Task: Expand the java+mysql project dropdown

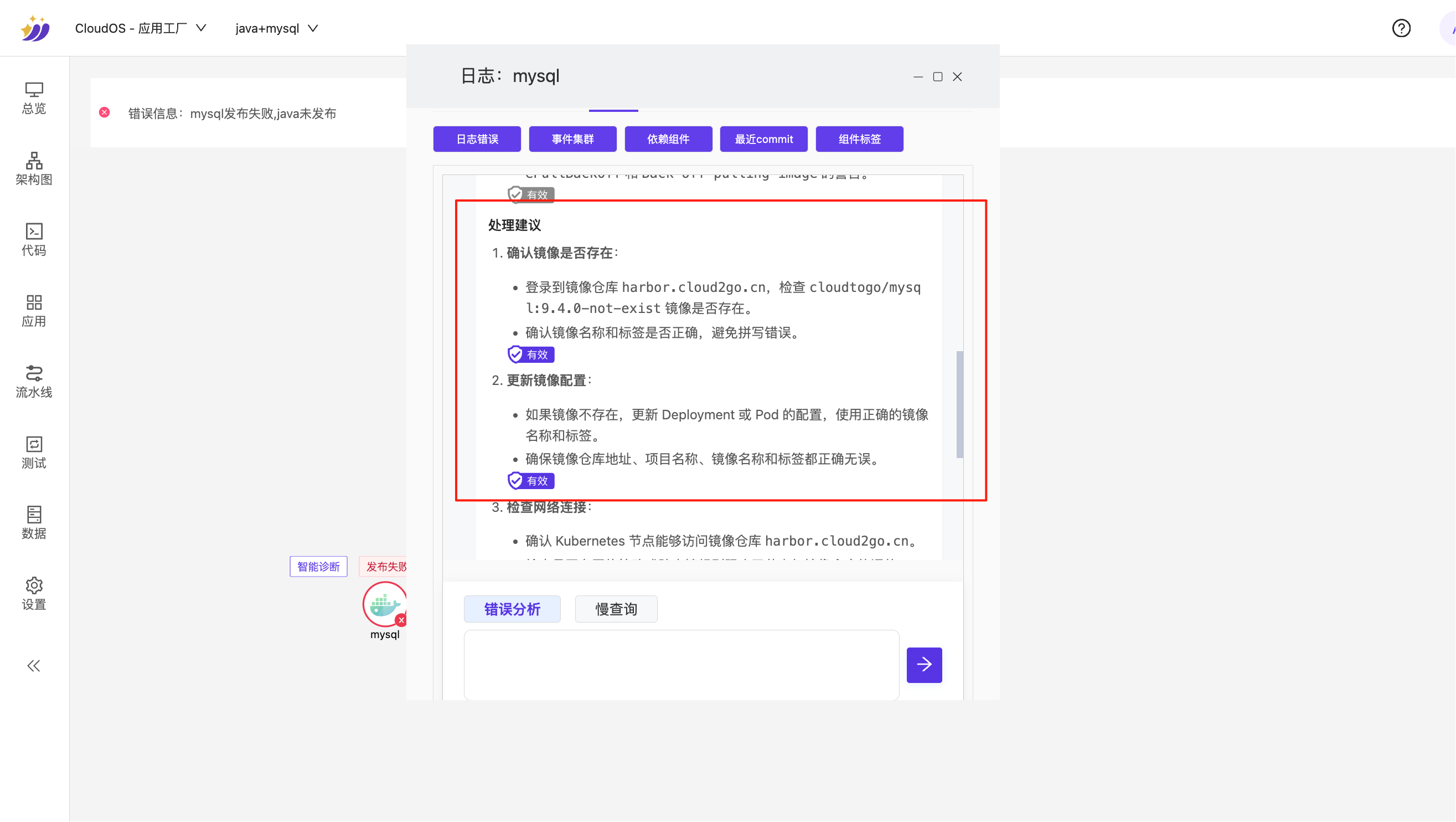Action: coord(276,28)
